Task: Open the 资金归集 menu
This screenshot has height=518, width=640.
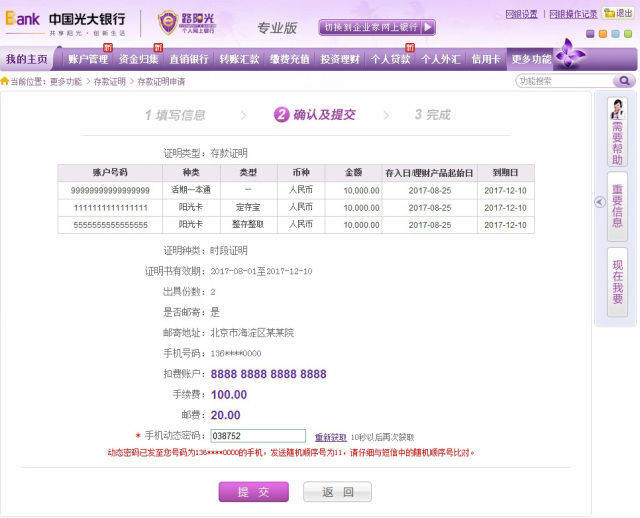Action: pyautogui.click(x=138, y=59)
